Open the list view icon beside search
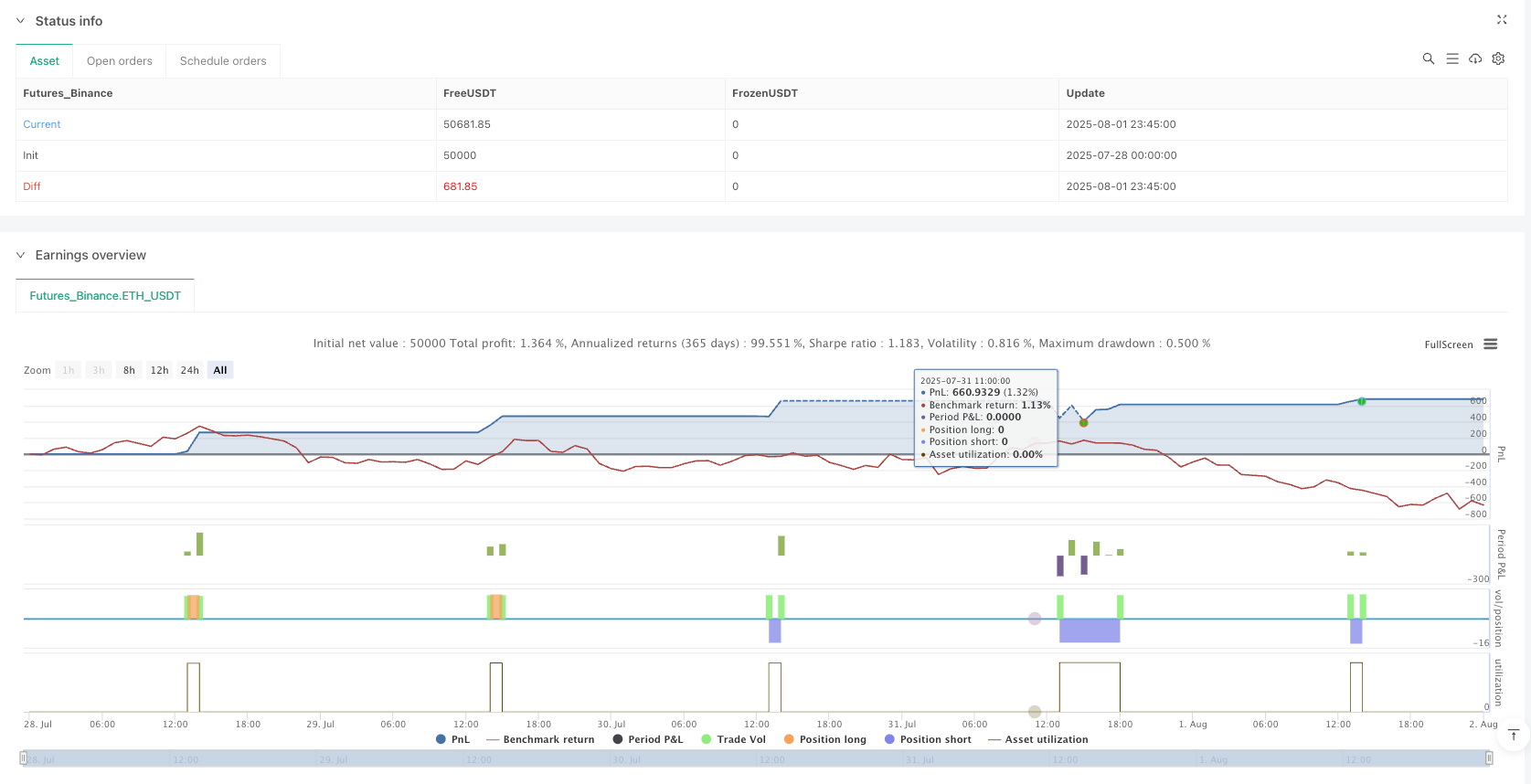This screenshot has height=784, width=1531. pos(1451,58)
